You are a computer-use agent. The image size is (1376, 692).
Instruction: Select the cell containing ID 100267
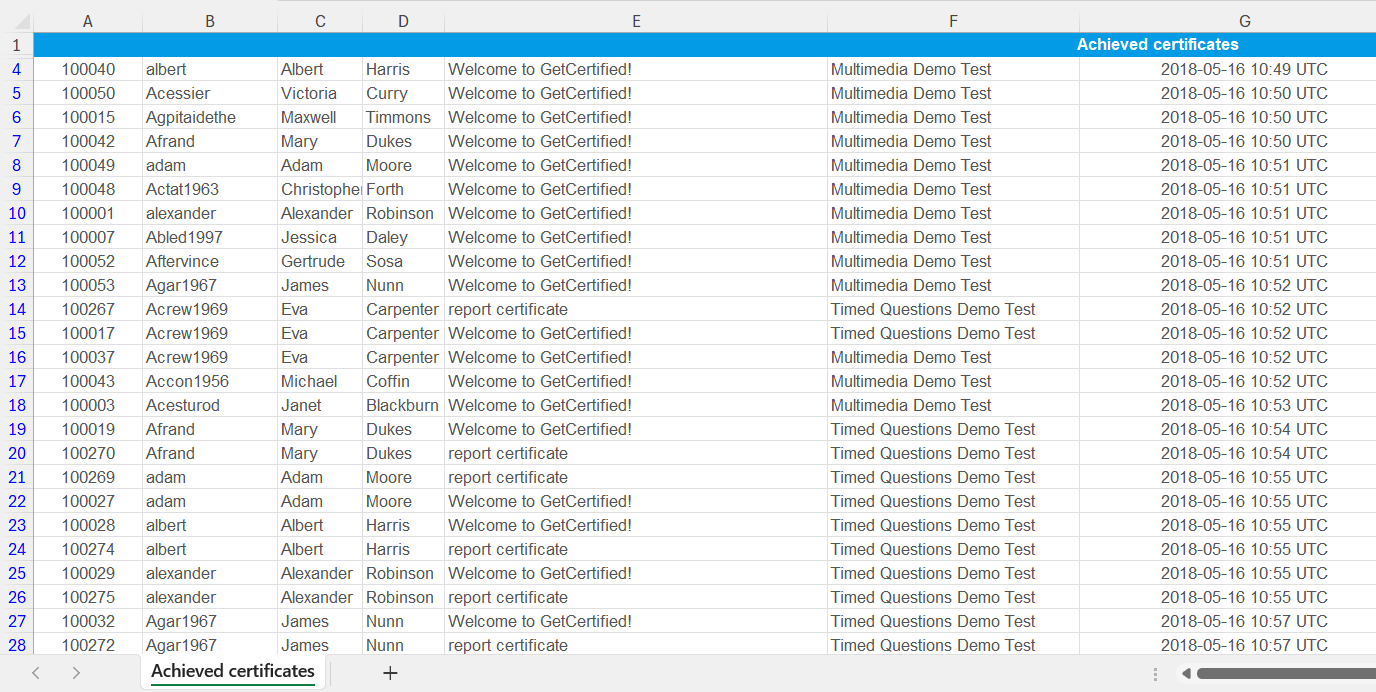pos(88,309)
